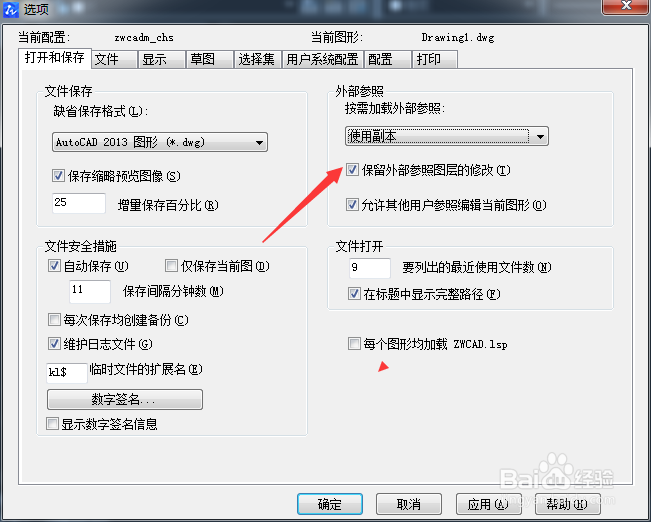This screenshot has width=651, height=522.
Task: Close the 选项 dialog window
Action: 626,6
